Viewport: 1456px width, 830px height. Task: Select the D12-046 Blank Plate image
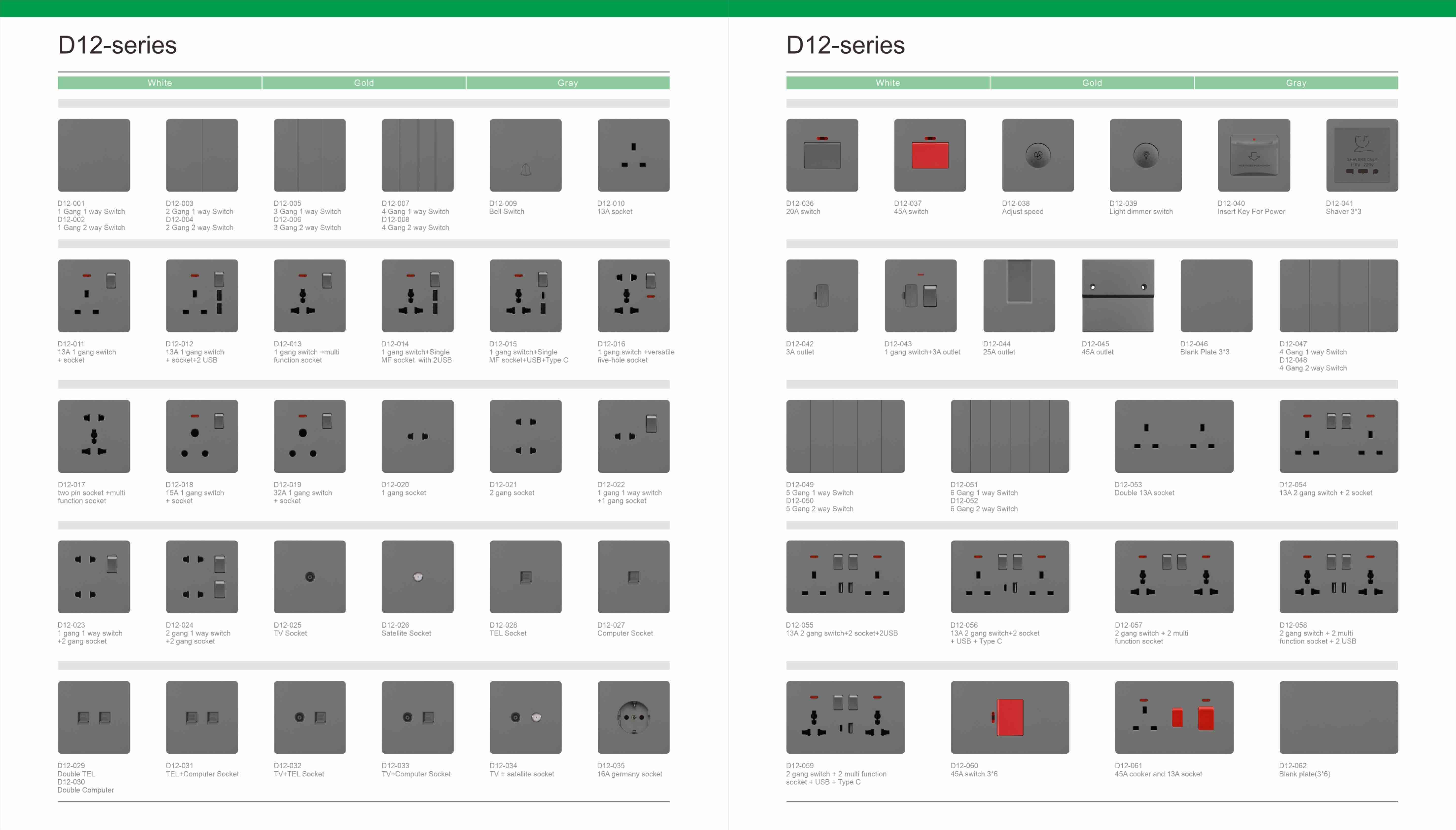point(1217,296)
